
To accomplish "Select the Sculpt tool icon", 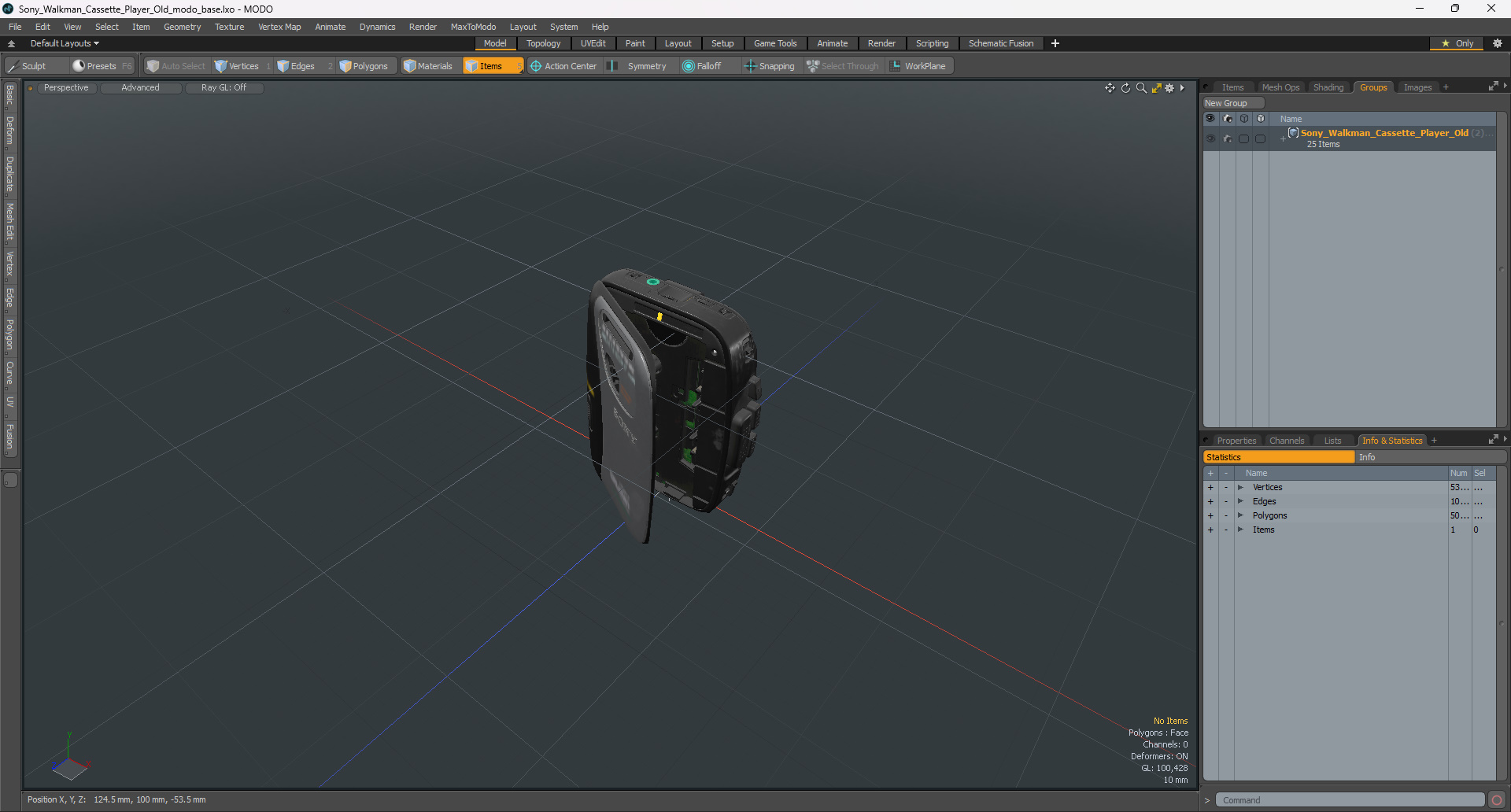I will click(13, 66).
